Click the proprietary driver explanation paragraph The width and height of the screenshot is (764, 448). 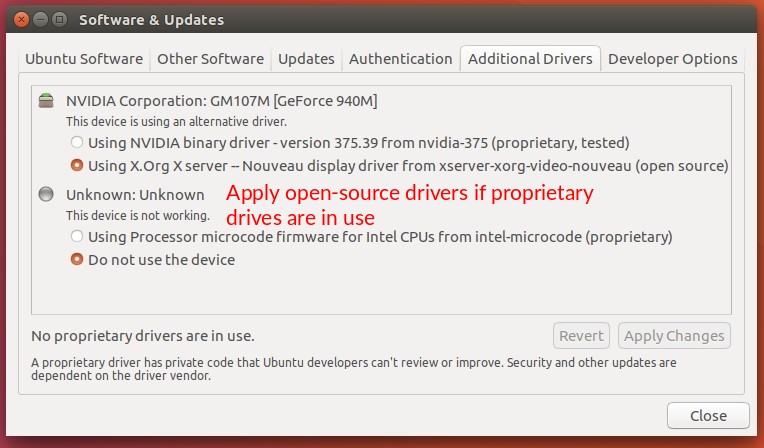354,369
